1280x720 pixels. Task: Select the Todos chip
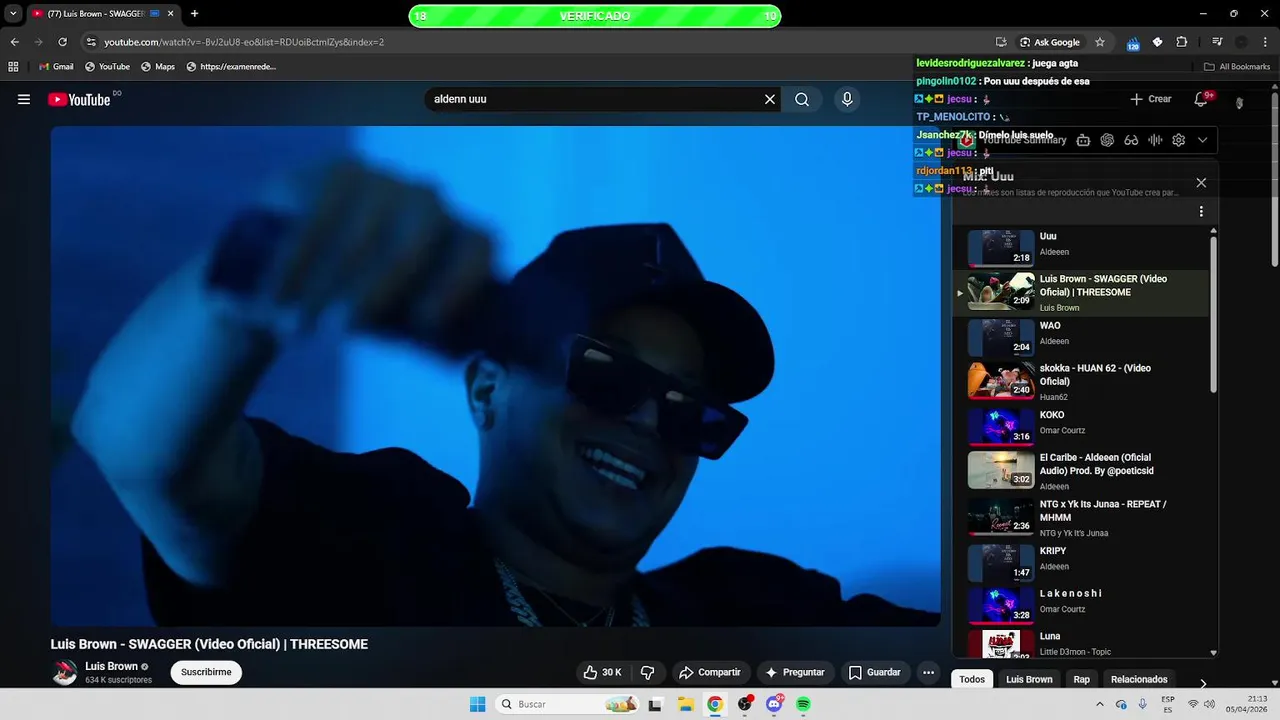pyautogui.click(x=972, y=679)
